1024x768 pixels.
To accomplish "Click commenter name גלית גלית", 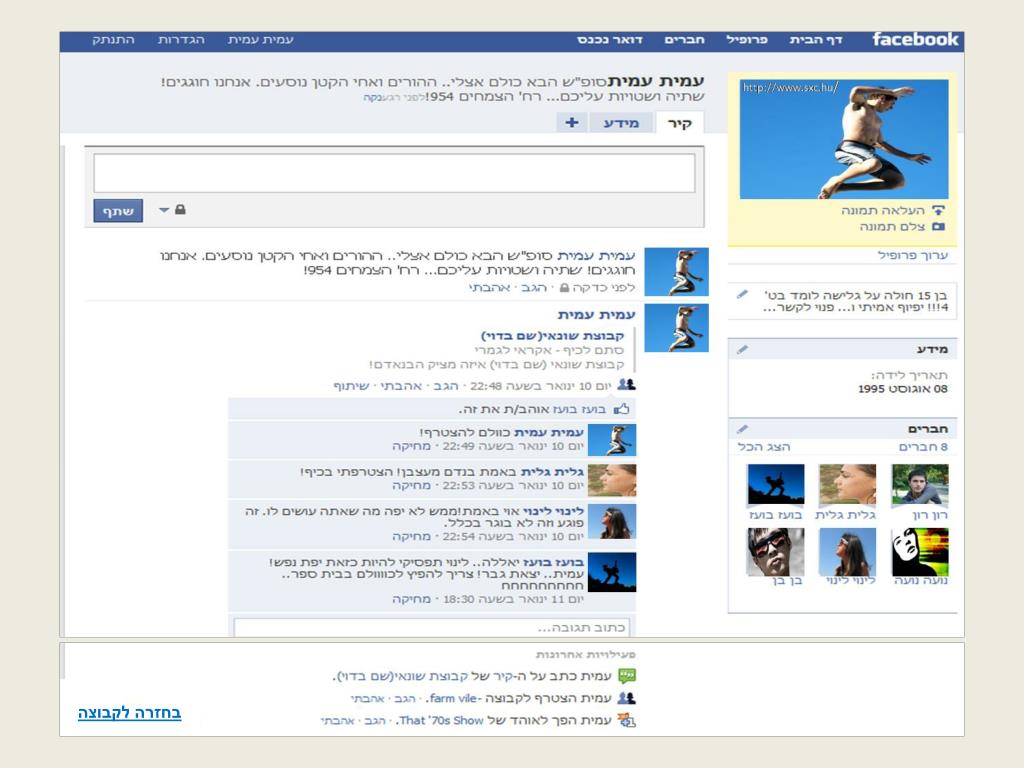I will pyautogui.click(x=552, y=472).
